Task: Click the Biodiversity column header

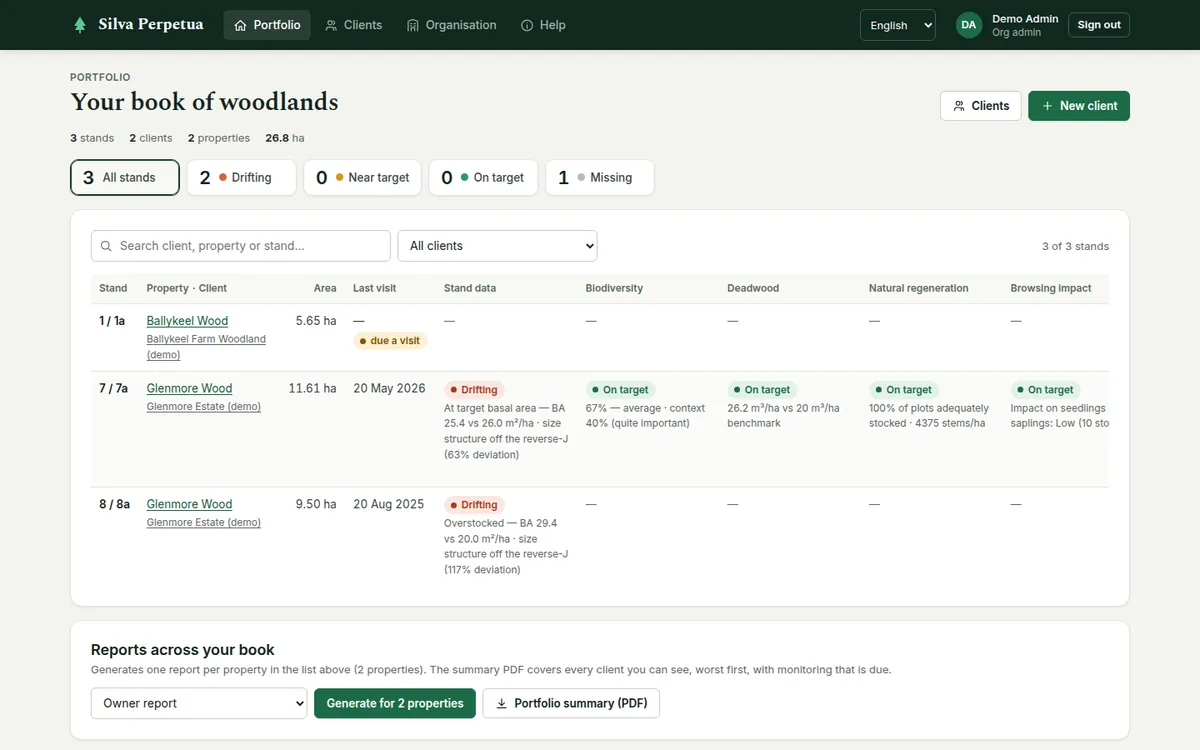Action: point(614,288)
